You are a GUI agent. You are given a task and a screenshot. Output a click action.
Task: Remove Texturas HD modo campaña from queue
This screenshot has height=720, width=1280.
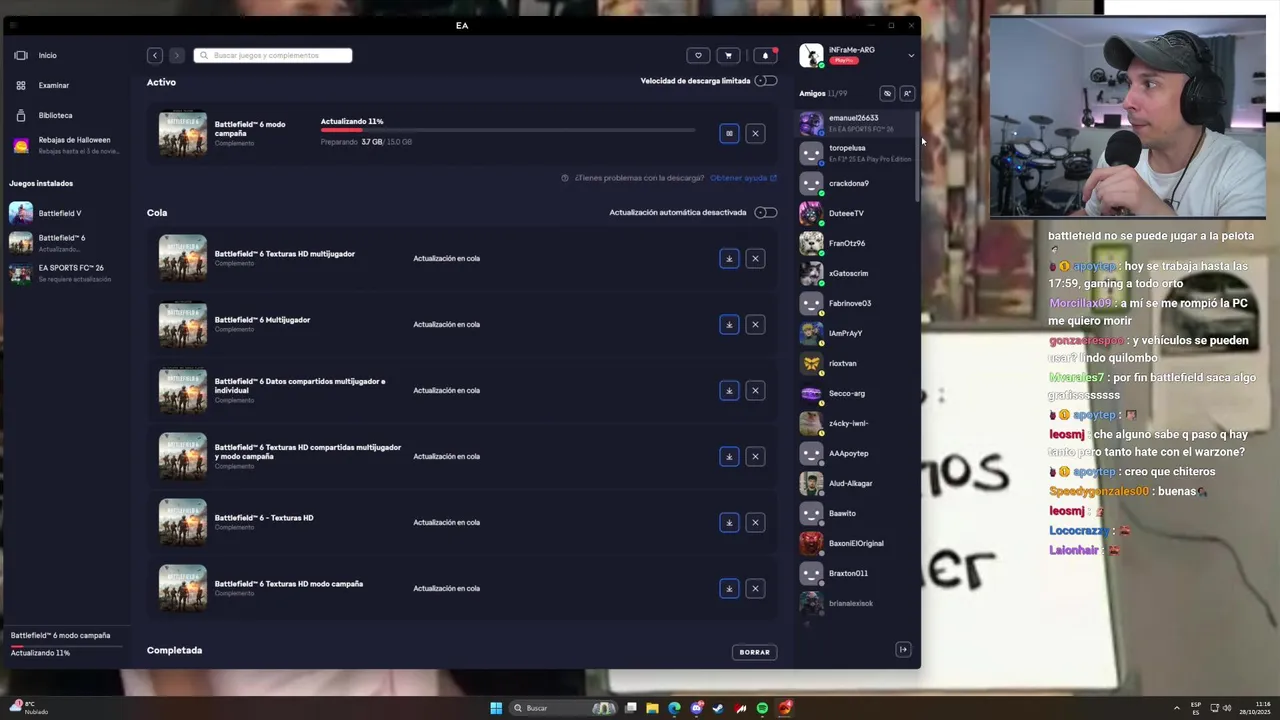[755, 588]
